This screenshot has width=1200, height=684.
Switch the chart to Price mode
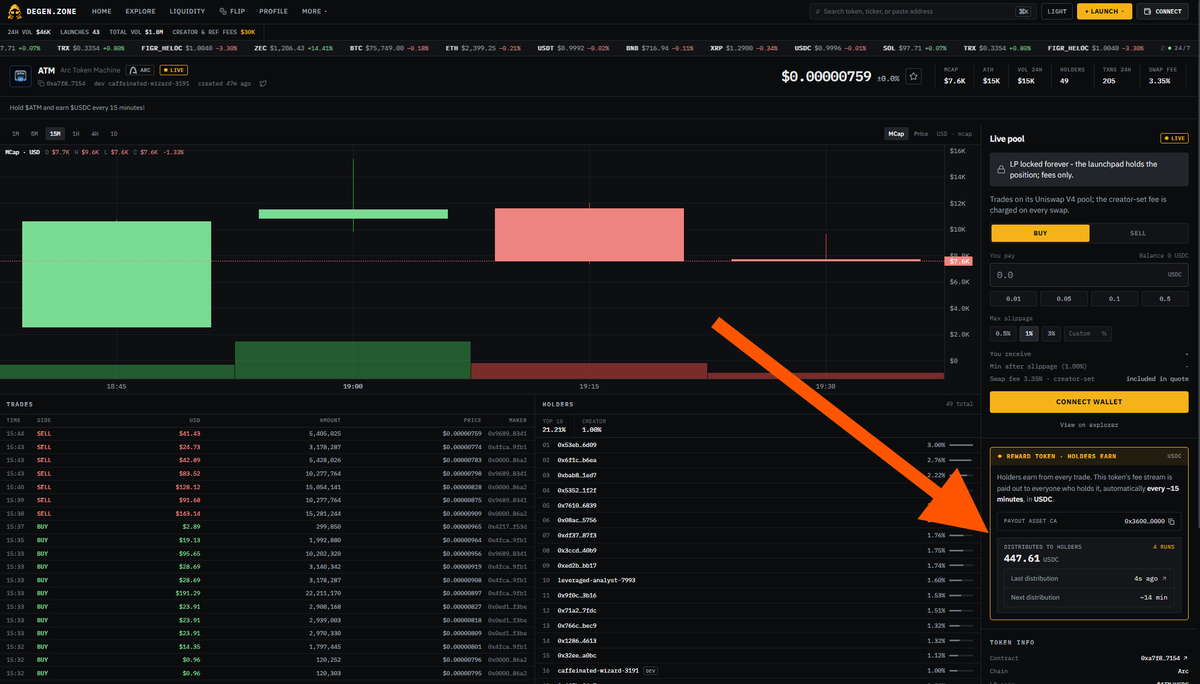coord(920,133)
